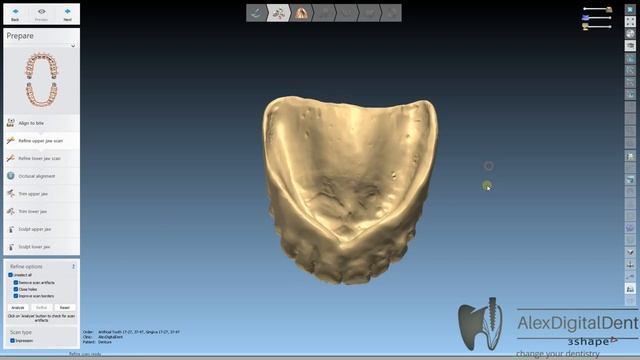Expand the Prepare panel chevron
640x360 pixels.
(x=73, y=46)
